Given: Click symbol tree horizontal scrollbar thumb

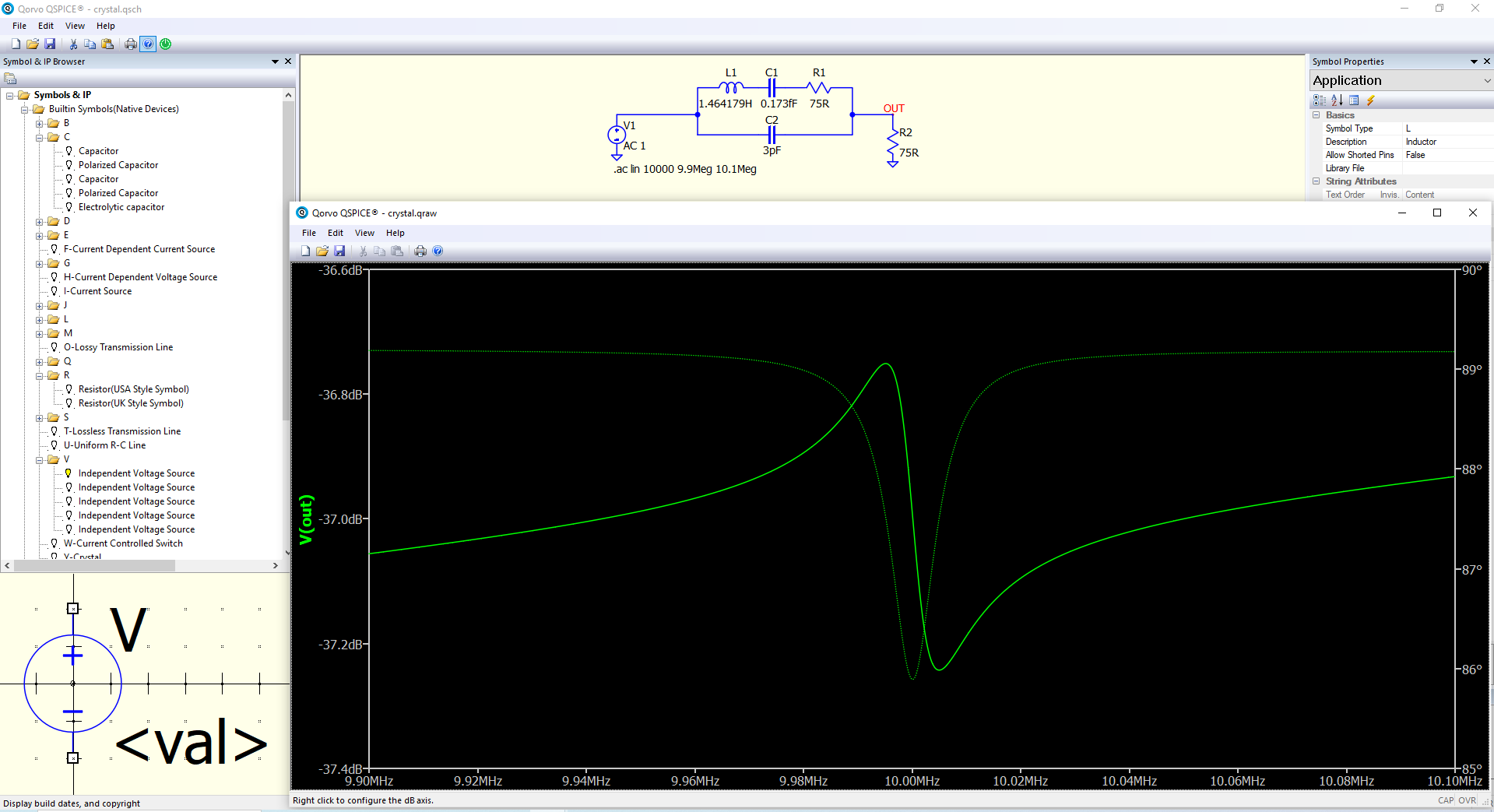Looking at the screenshot, I should click(x=94, y=566).
